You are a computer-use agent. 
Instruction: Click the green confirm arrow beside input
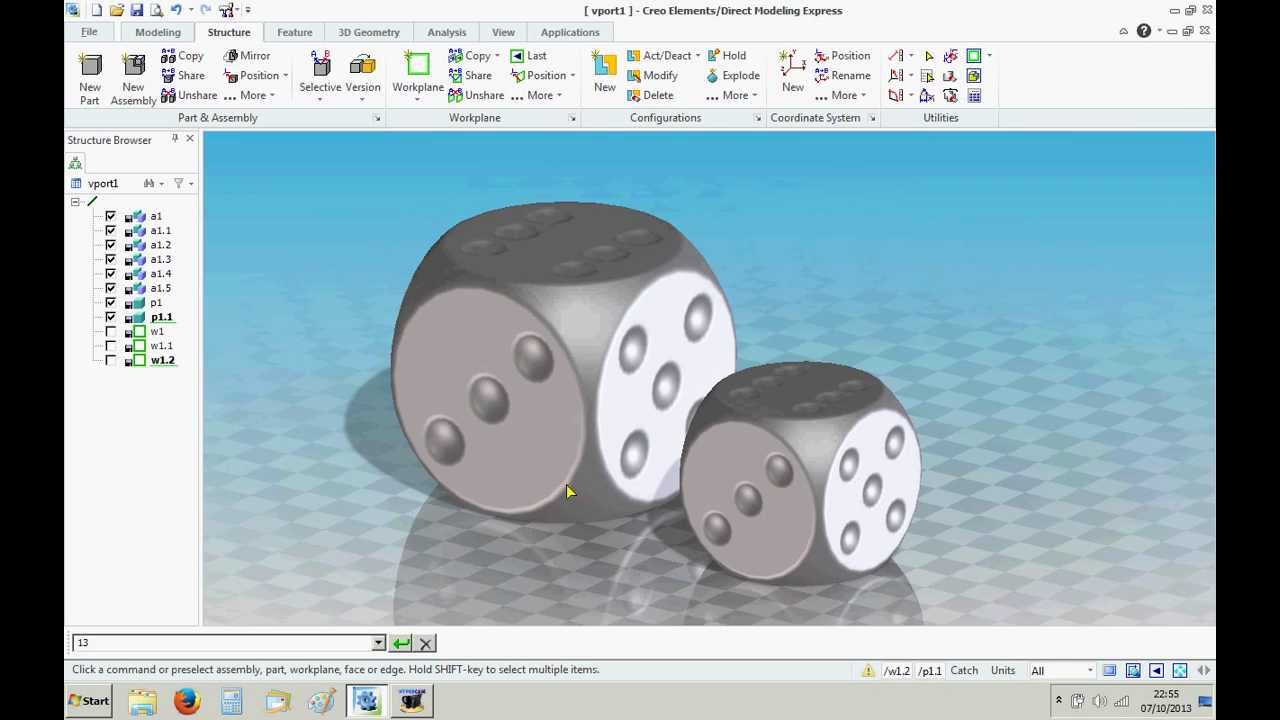click(x=401, y=643)
